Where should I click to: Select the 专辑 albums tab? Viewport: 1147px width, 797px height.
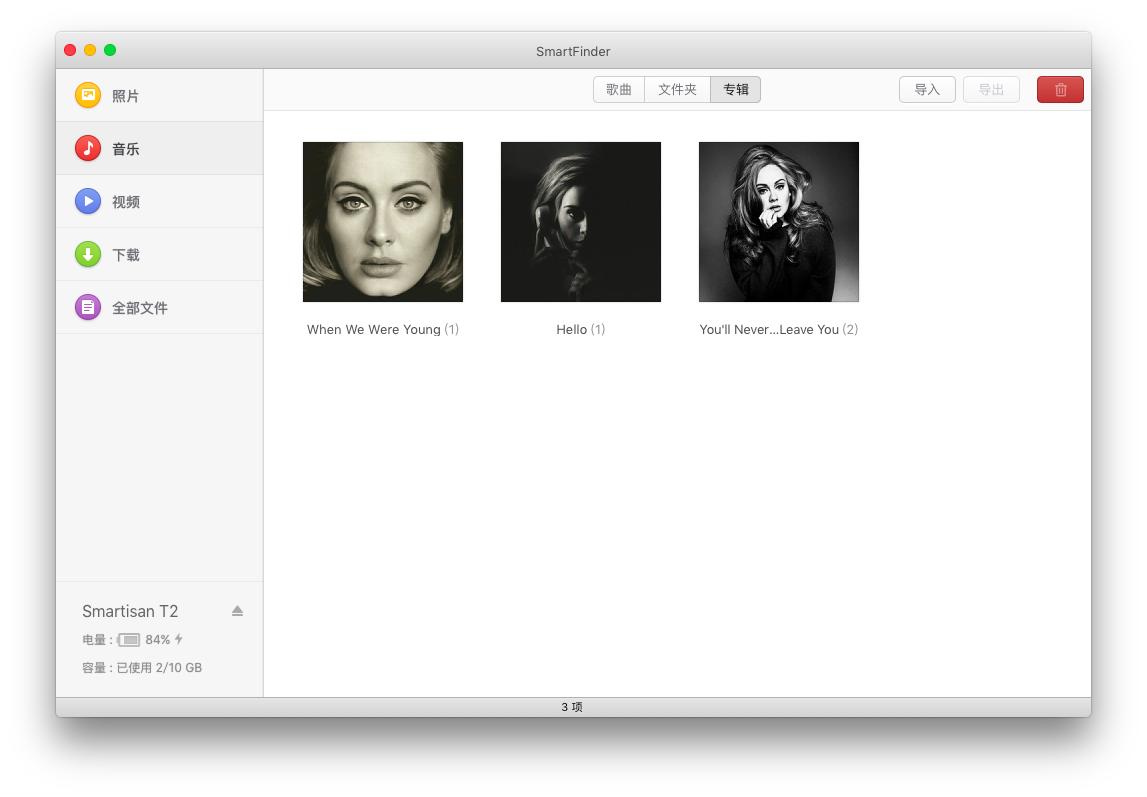(736, 89)
